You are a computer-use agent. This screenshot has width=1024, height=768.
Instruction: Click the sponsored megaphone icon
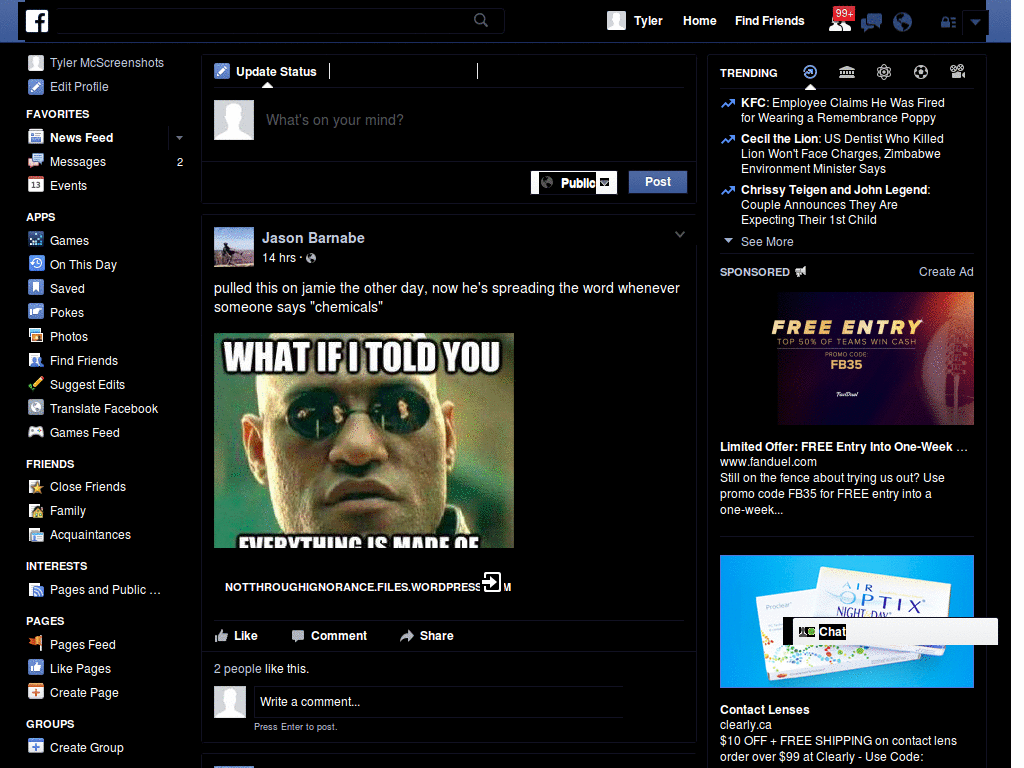click(x=801, y=272)
